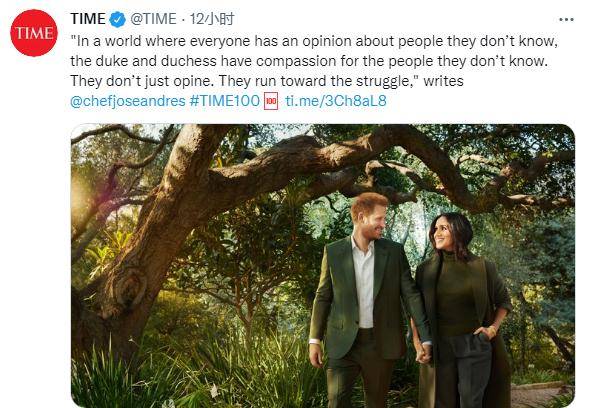Screen dimensions: 590x408
Task: Click the couple's joined hands in the photo
Action: click(x=425, y=353)
